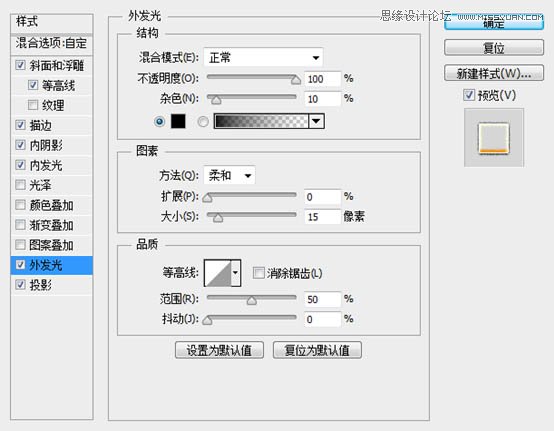Open the 方法 dropdown showing 柔和
554x431 pixels.
pos(229,175)
